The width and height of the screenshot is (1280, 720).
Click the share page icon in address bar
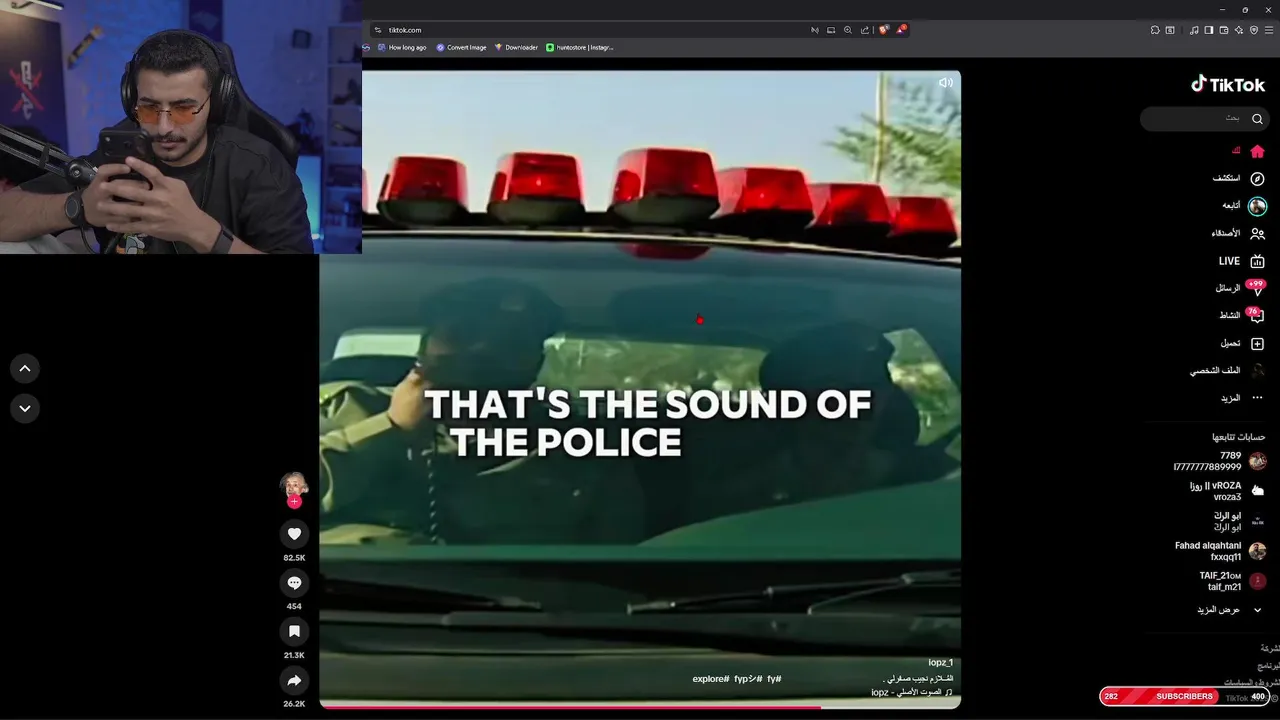[865, 30]
